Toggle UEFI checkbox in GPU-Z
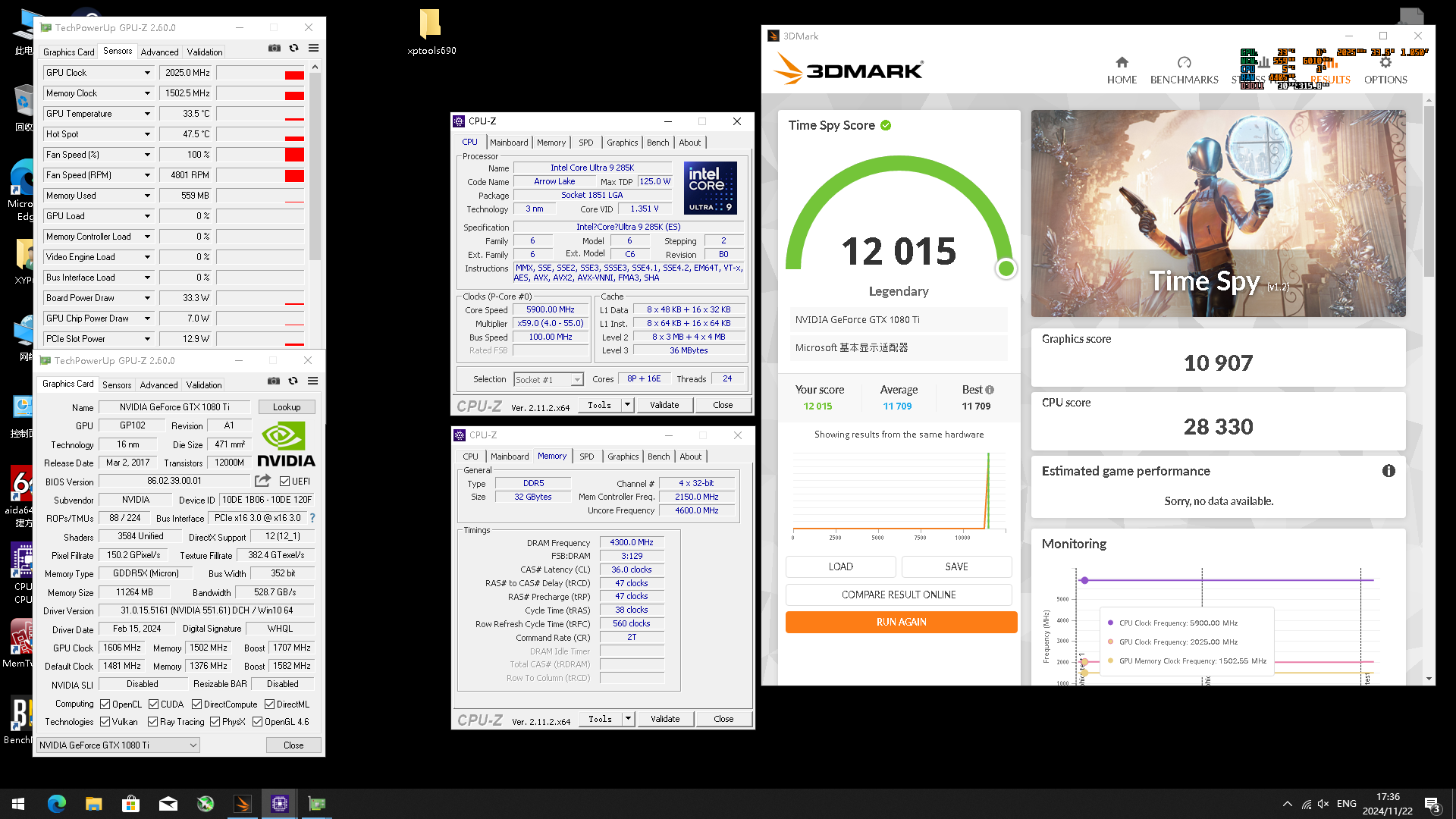 [284, 481]
